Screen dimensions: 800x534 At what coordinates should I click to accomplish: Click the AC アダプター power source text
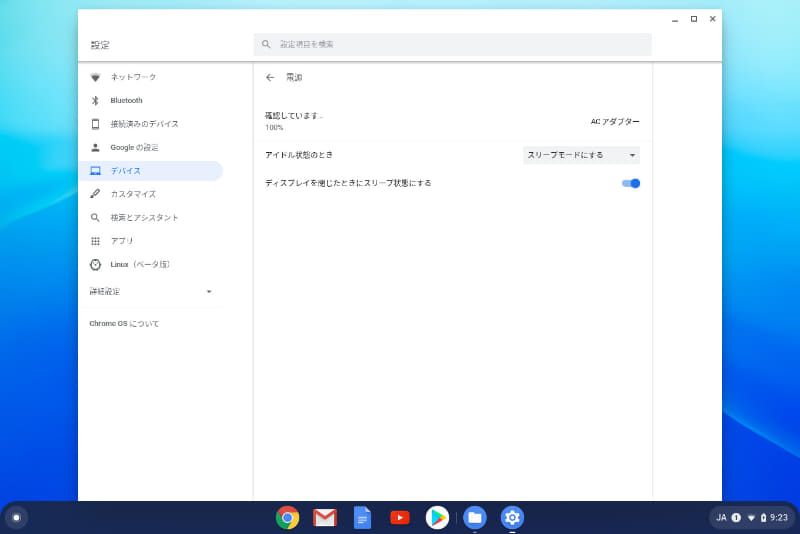(x=615, y=121)
